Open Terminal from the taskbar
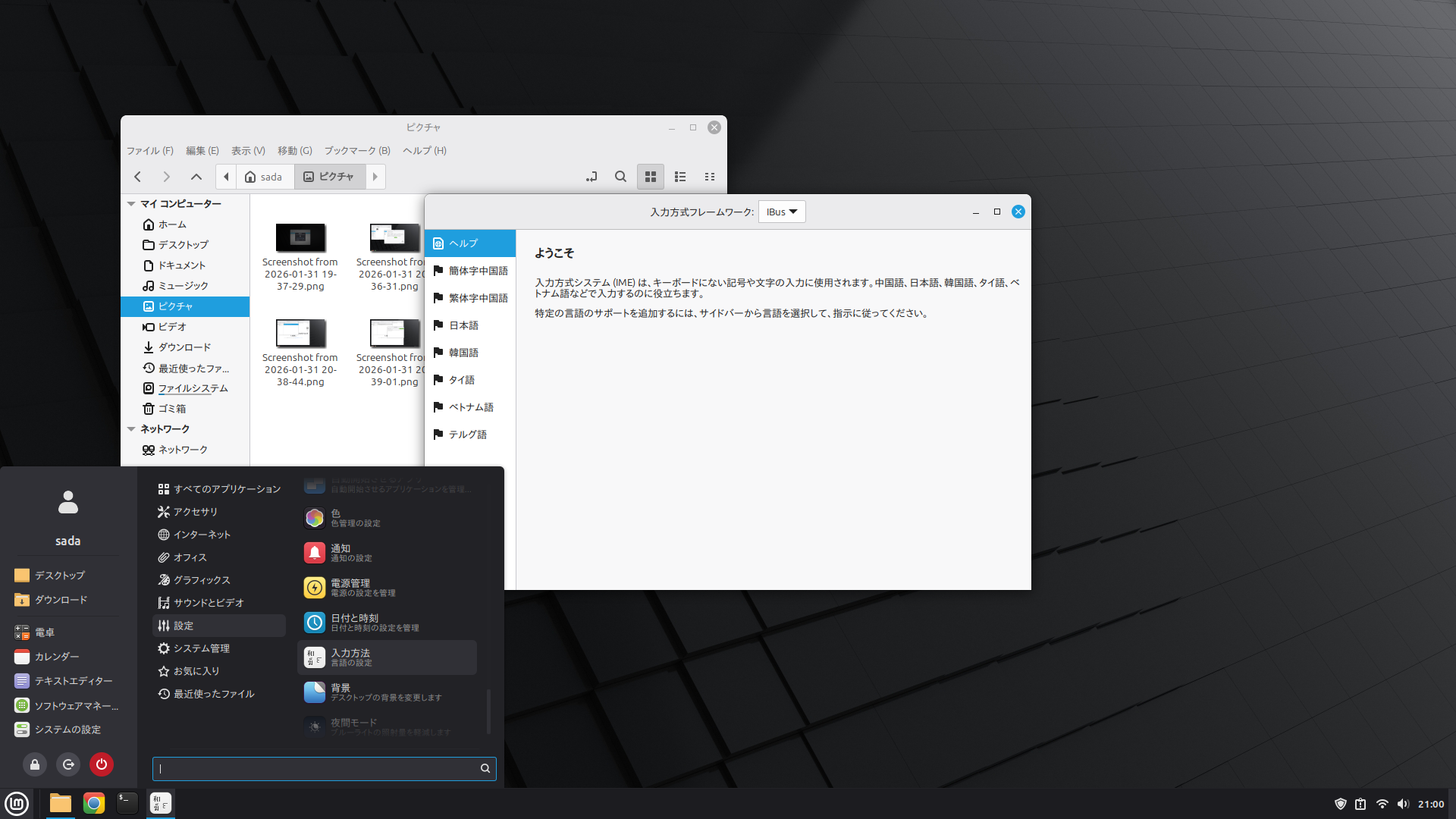The width and height of the screenshot is (1456, 819). [x=127, y=803]
